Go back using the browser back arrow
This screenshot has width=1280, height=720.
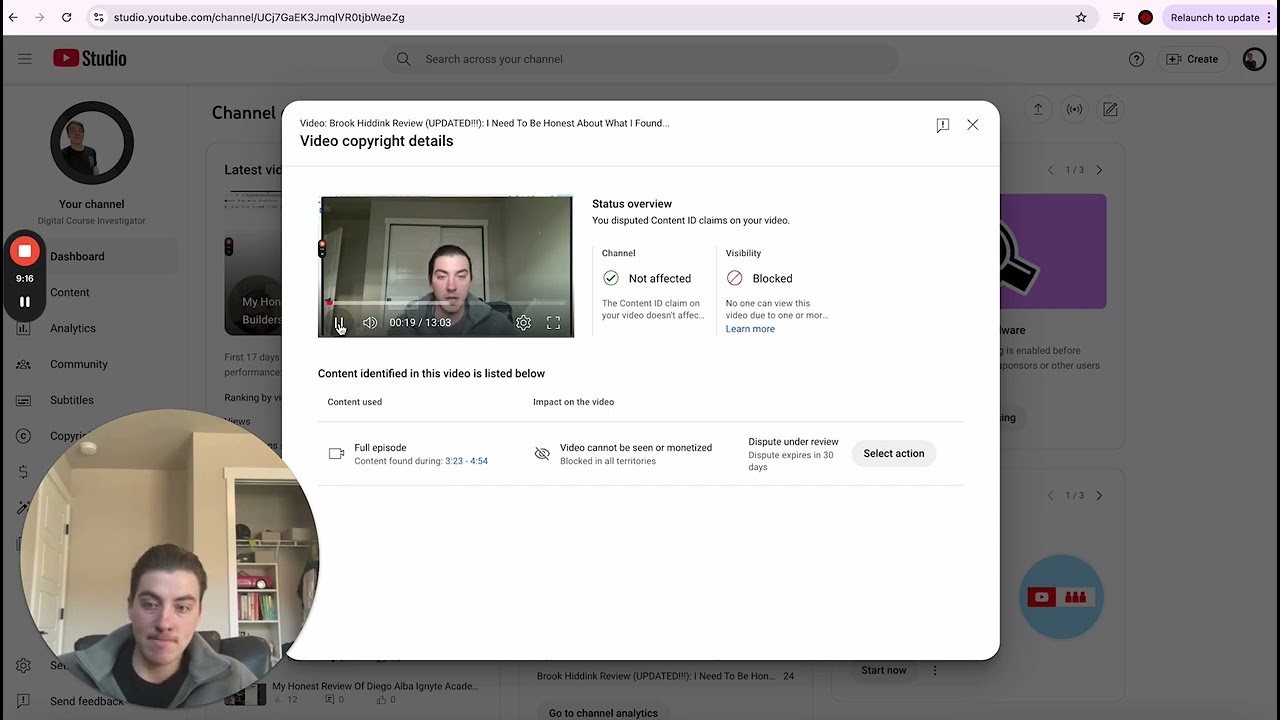(13, 17)
